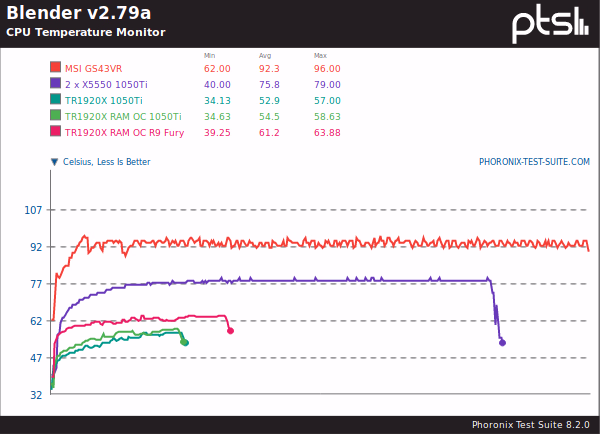Click the pink end dot of the R9 Fury line

coord(231,330)
